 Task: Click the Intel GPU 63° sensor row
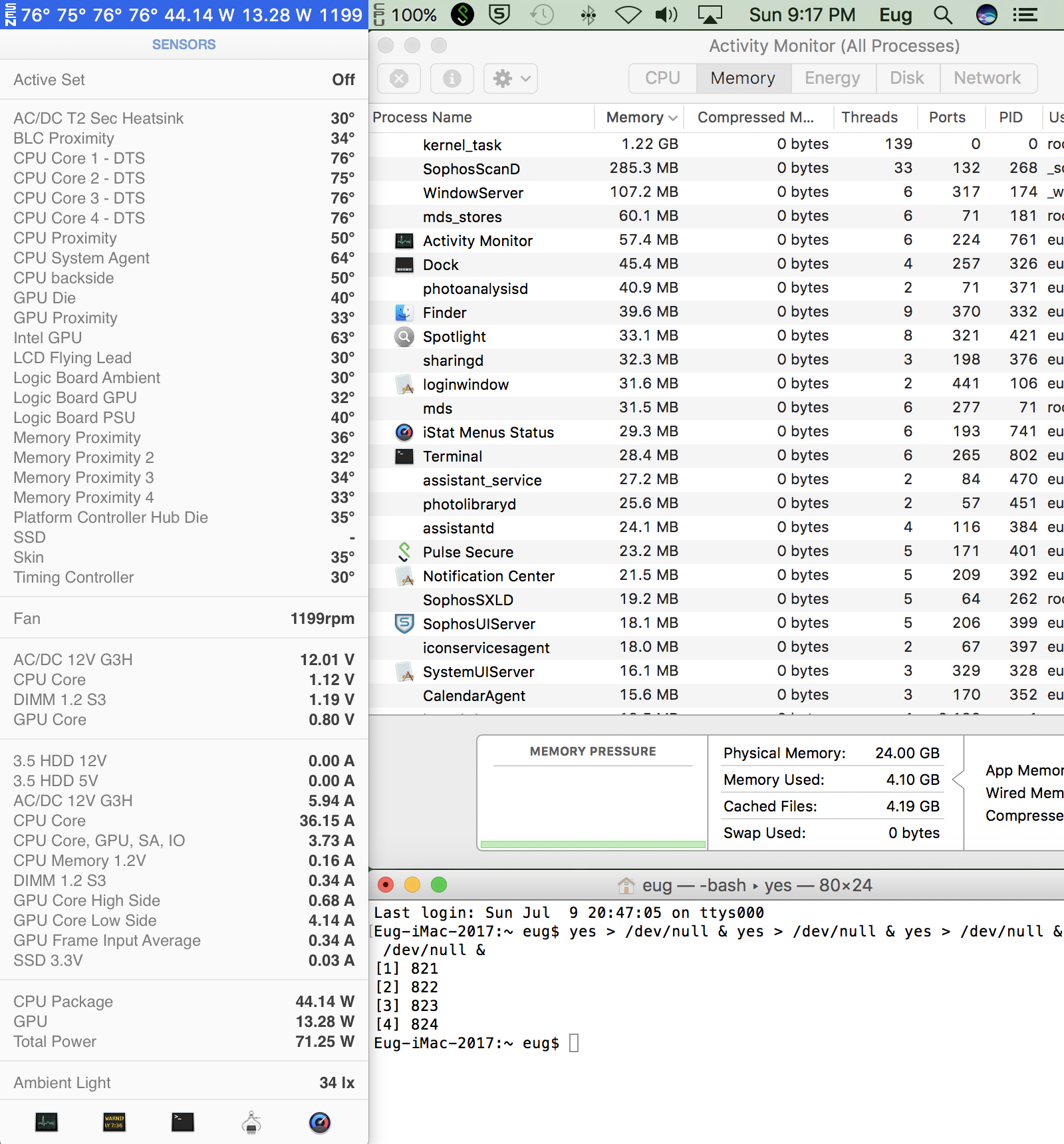click(x=184, y=338)
